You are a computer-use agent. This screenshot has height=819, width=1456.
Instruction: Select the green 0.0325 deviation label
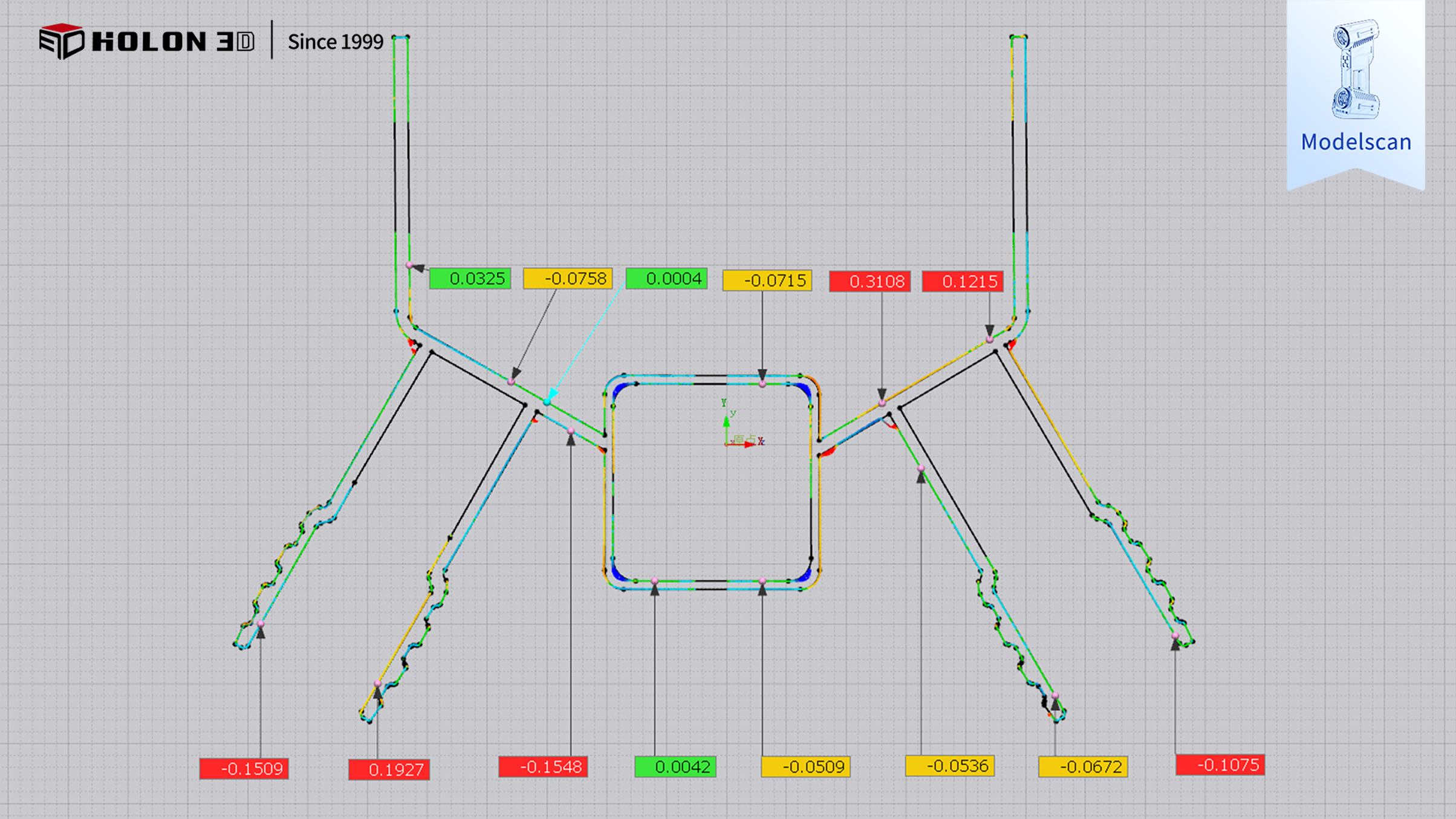coord(470,279)
